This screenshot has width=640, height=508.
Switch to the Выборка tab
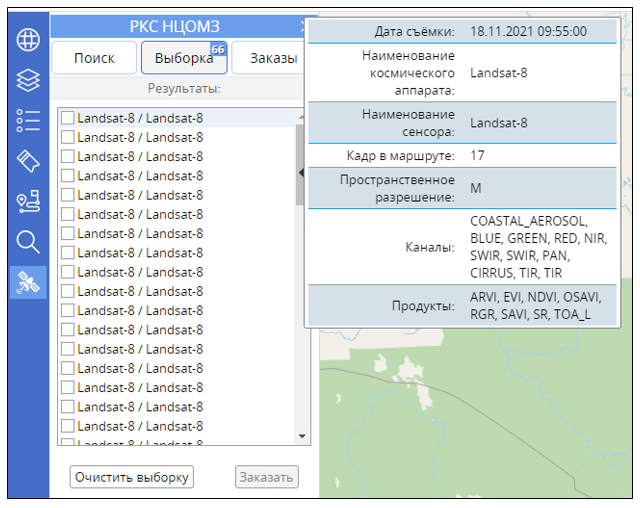click(x=184, y=58)
